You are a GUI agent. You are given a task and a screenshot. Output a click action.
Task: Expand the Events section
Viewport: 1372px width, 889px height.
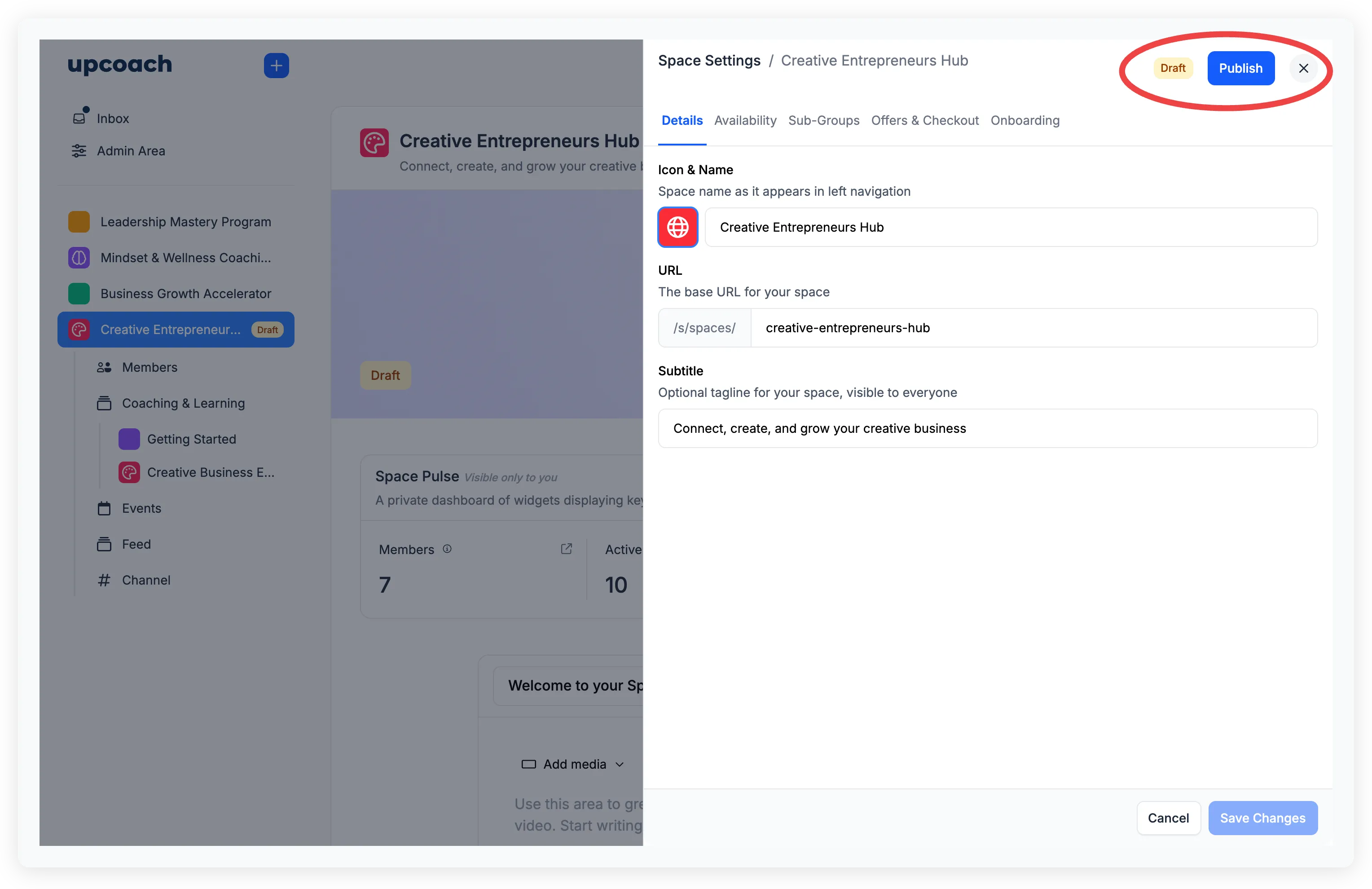141,509
